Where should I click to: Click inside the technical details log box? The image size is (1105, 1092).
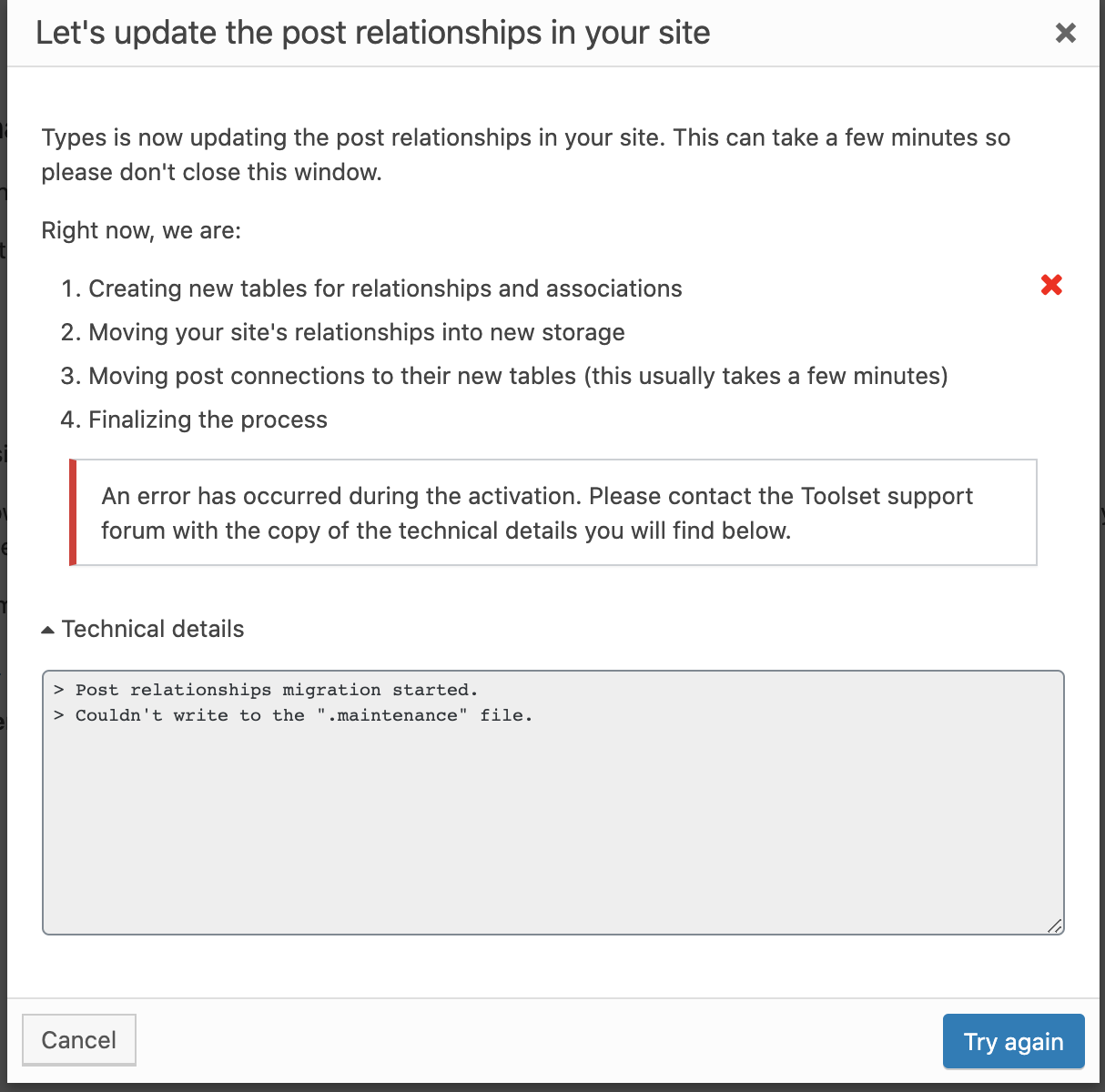click(x=553, y=803)
